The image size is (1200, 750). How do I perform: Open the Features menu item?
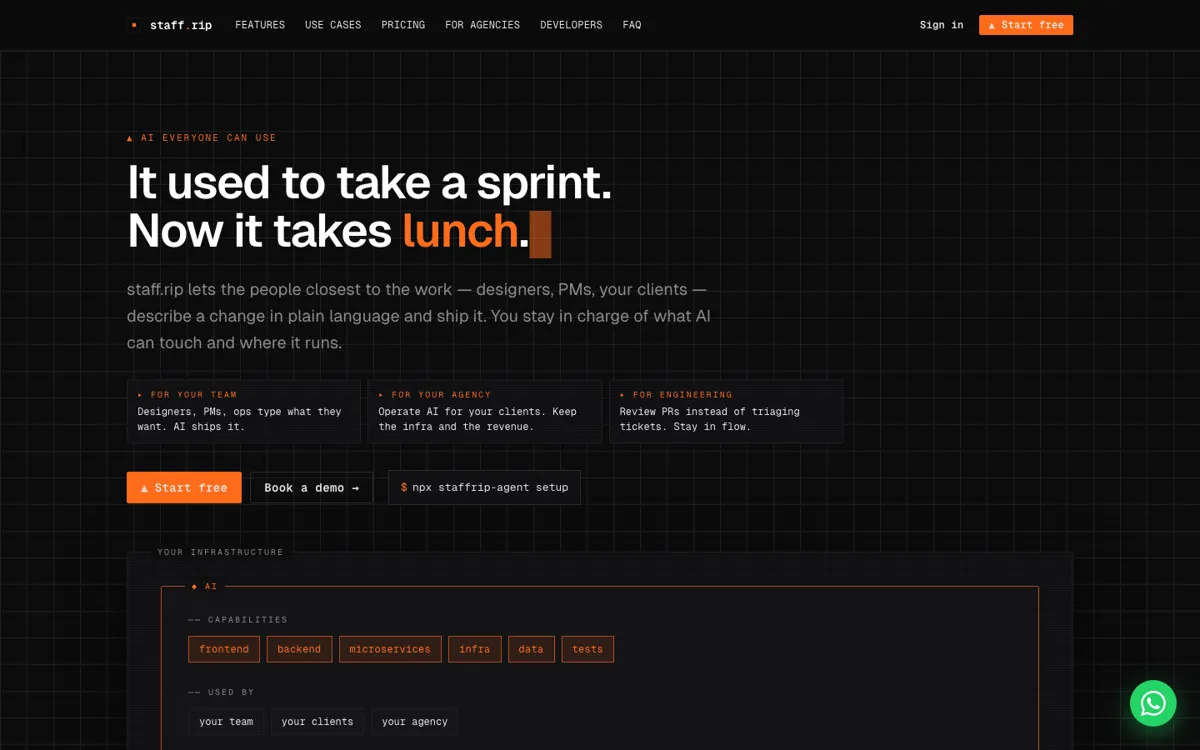tap(260, 25)
